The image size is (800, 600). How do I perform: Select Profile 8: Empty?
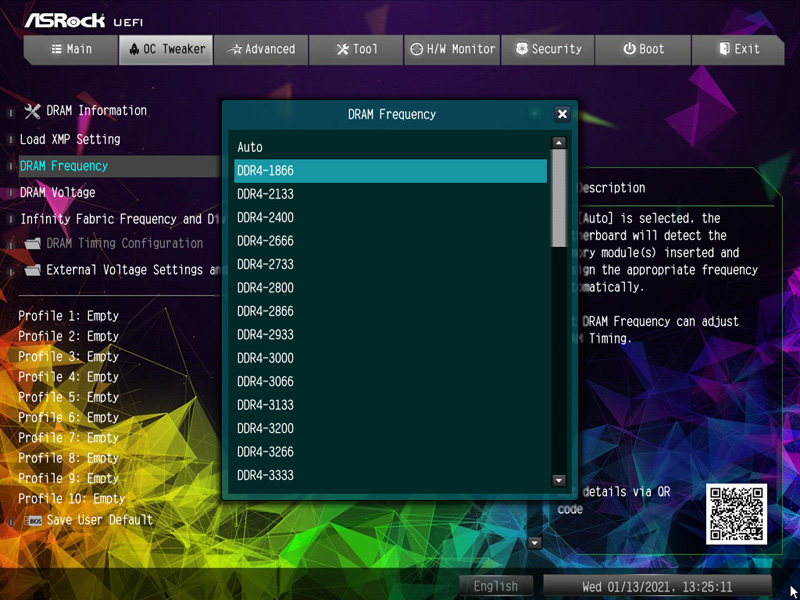tap(68, 458)
